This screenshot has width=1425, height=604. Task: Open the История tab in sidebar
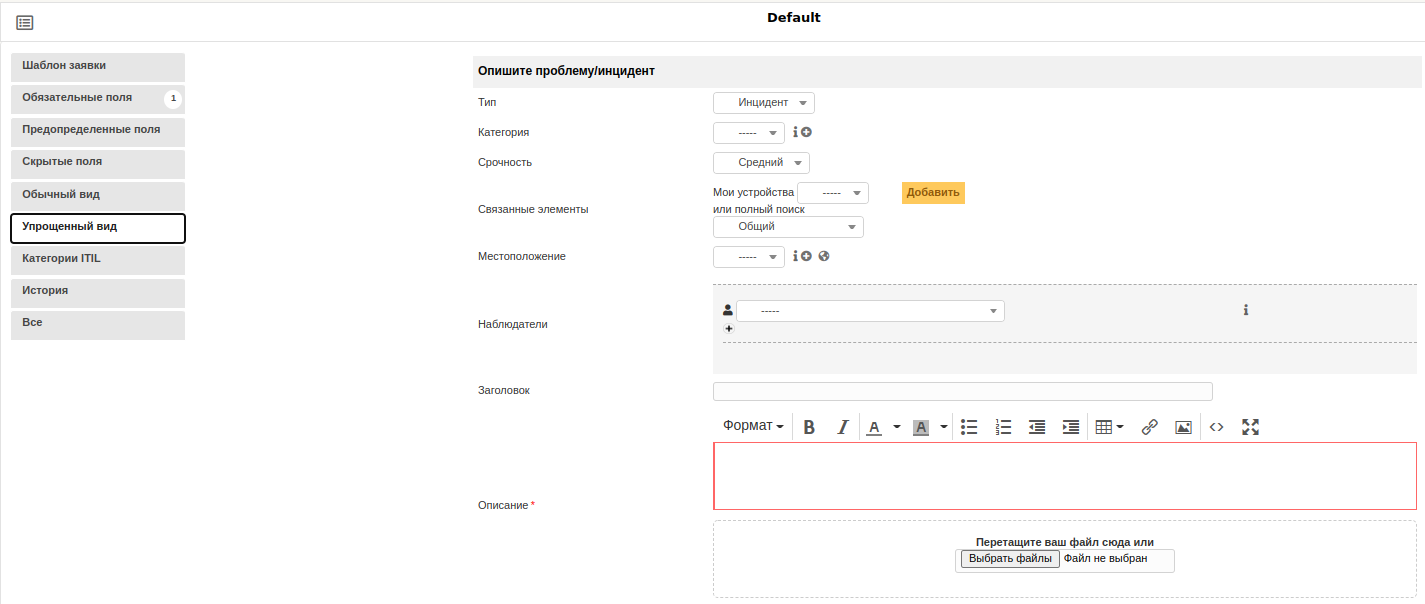coord(97,292)
